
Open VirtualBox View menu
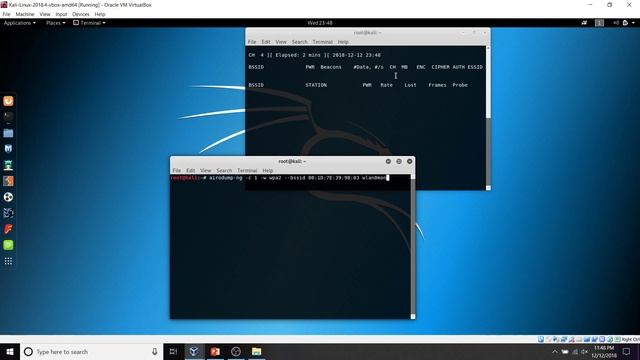point(45,14)
